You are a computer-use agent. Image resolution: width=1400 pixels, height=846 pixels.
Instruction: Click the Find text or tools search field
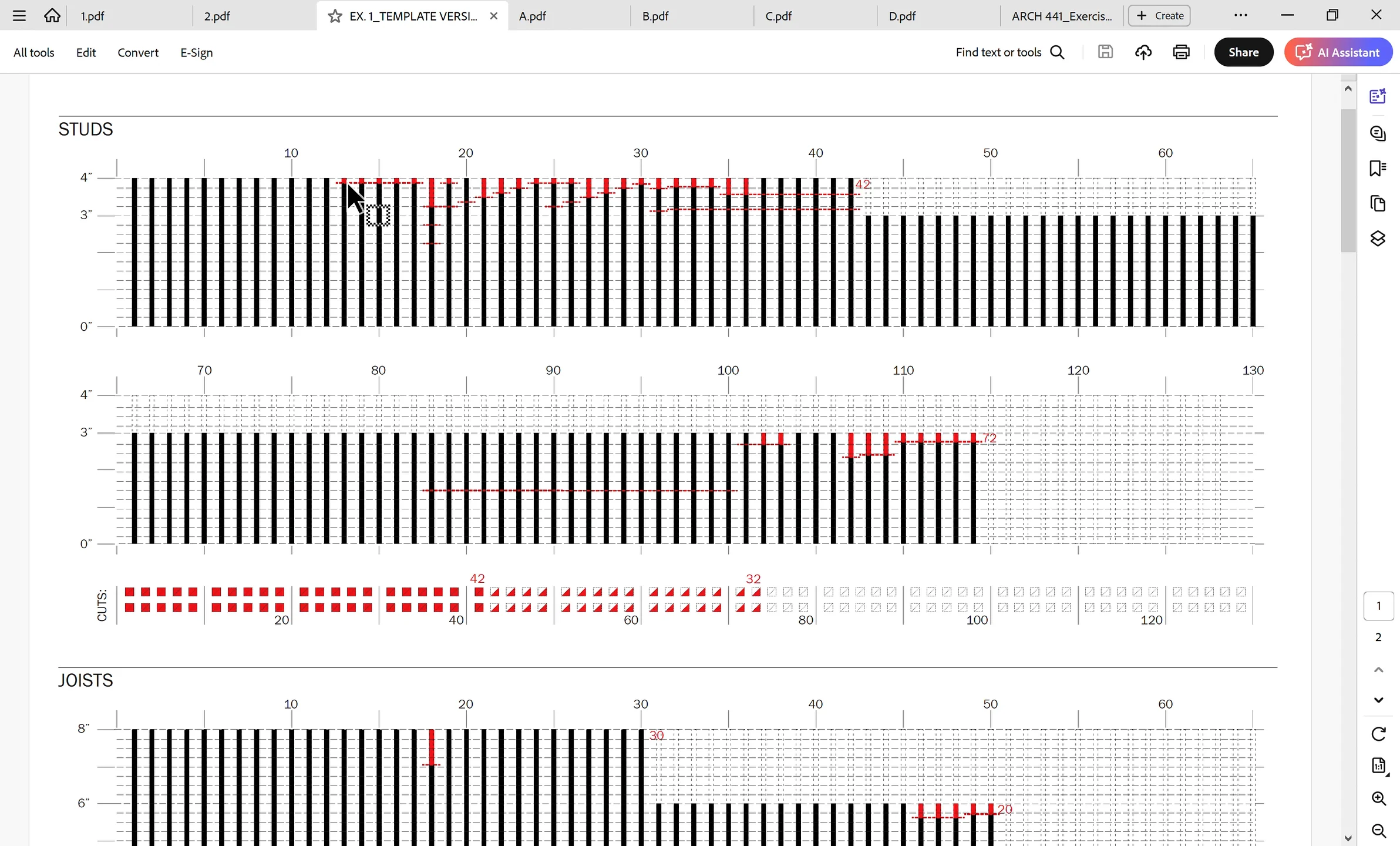(x=1009, y=52)
